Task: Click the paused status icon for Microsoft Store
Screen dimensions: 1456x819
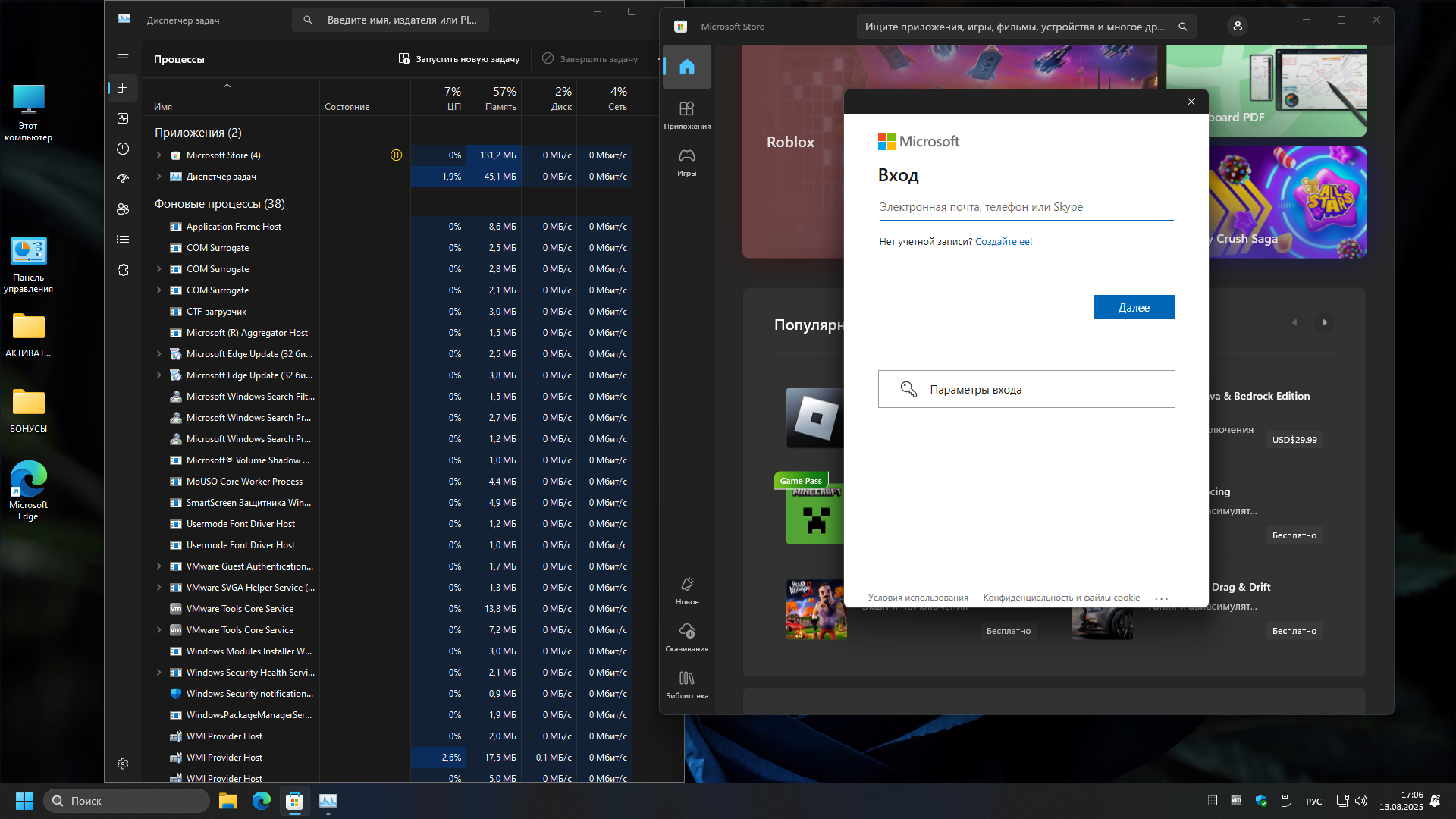Action: (x=396, y=155)
